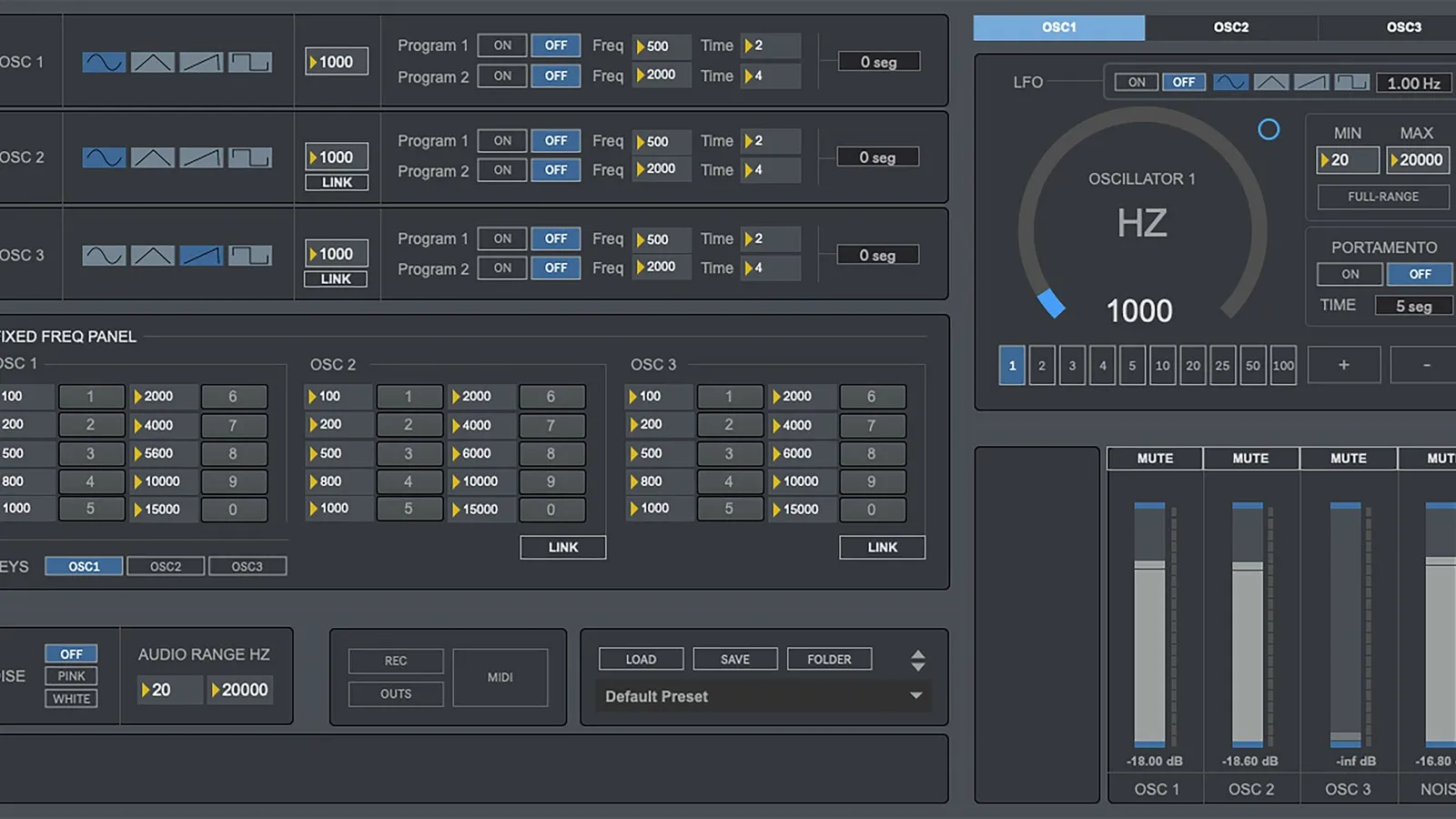Choose LFO square waveform icon
The width and height of the screenshot is (1456, 819).
pos(1351,82)
